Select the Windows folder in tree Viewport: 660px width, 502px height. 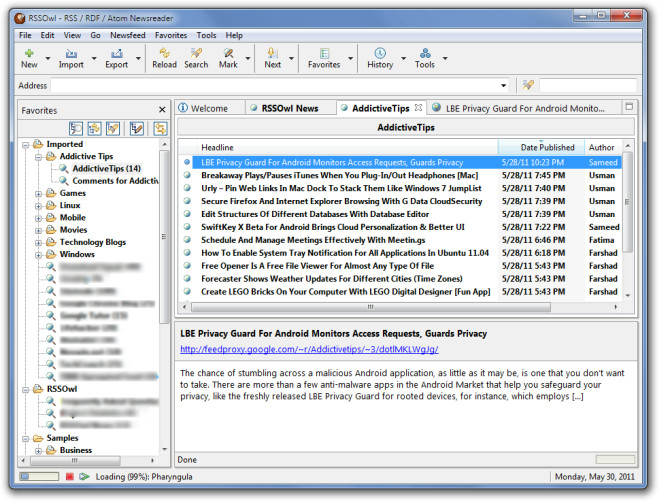tap(77, 254)
